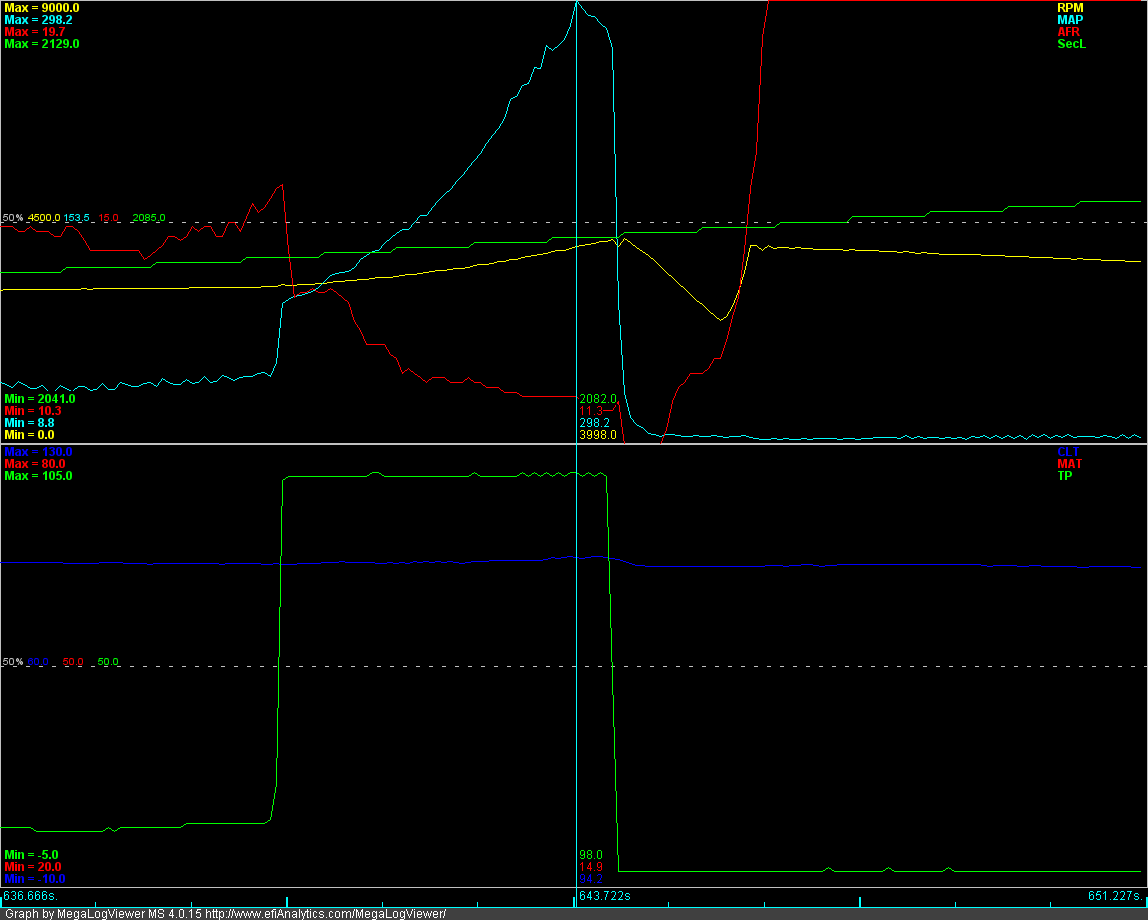The image size is (1148, 920).
Task: Click the Max = 9000.0 RPM scale label
Action: (x=41, y=7)
